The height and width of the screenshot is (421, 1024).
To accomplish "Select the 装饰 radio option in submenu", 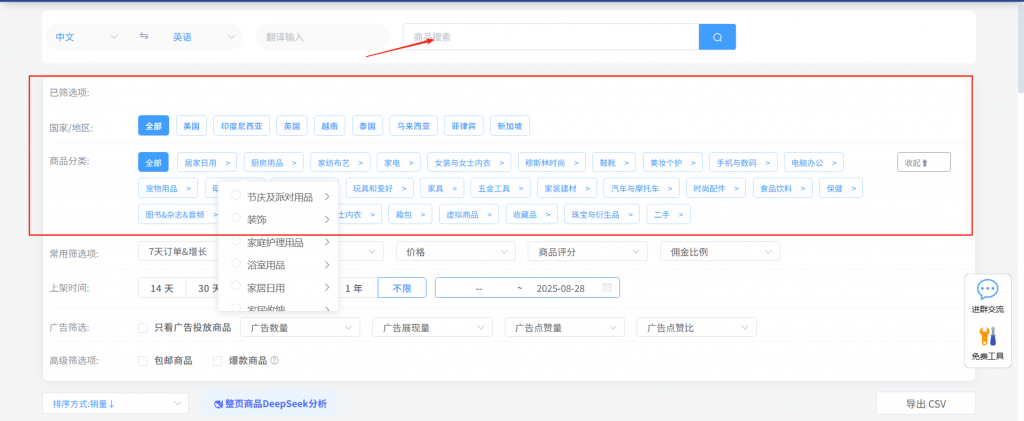I will [x=236, y=218].
